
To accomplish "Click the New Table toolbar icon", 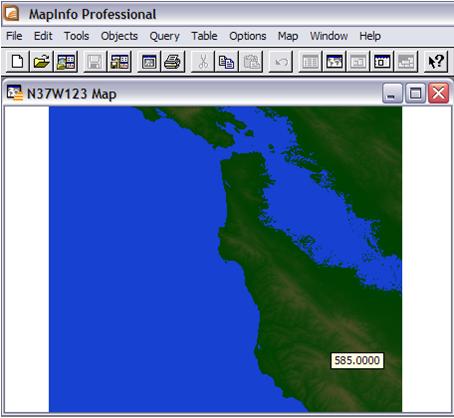I will coord(17,62).
